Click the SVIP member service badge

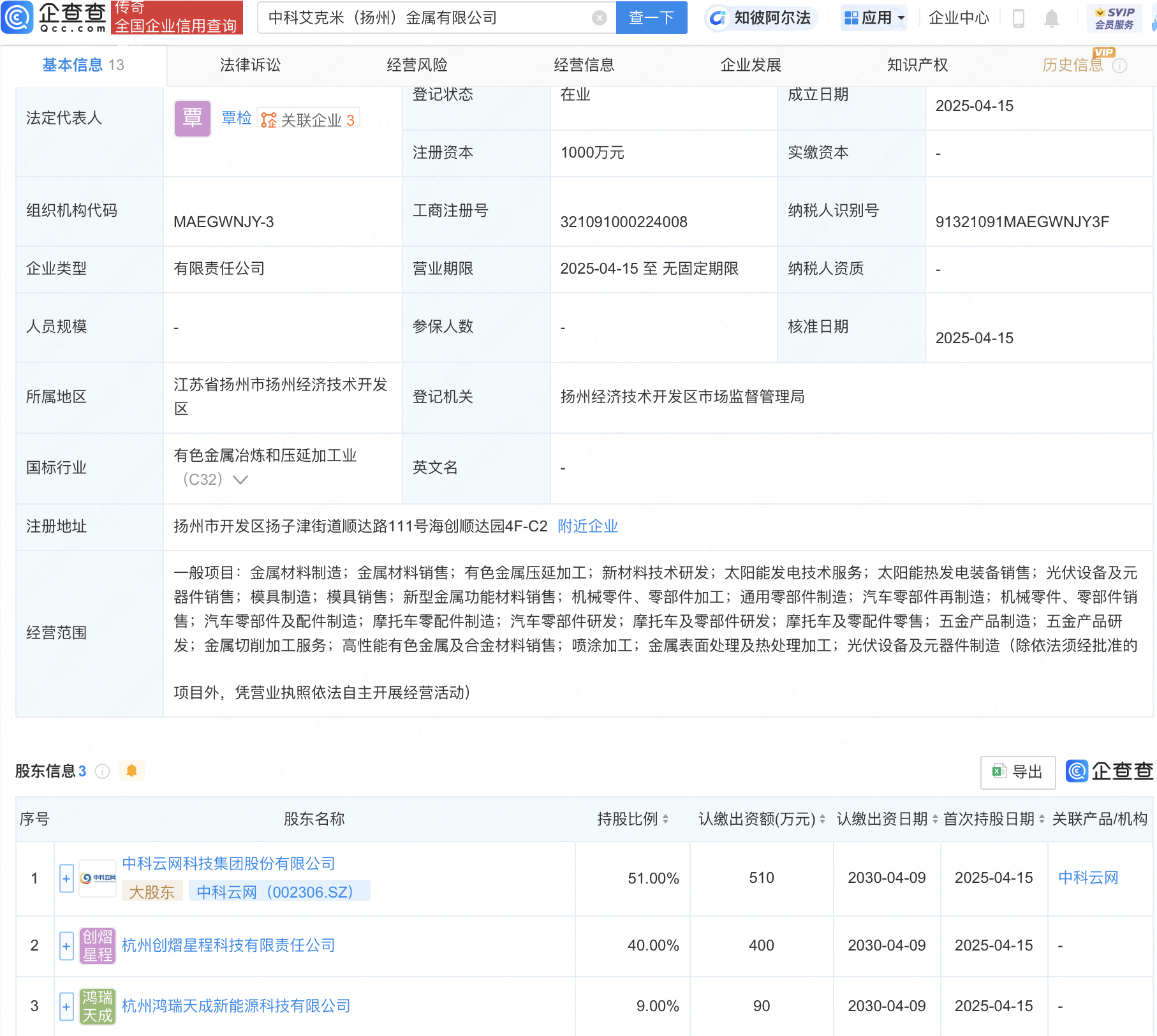[1114, 18]
